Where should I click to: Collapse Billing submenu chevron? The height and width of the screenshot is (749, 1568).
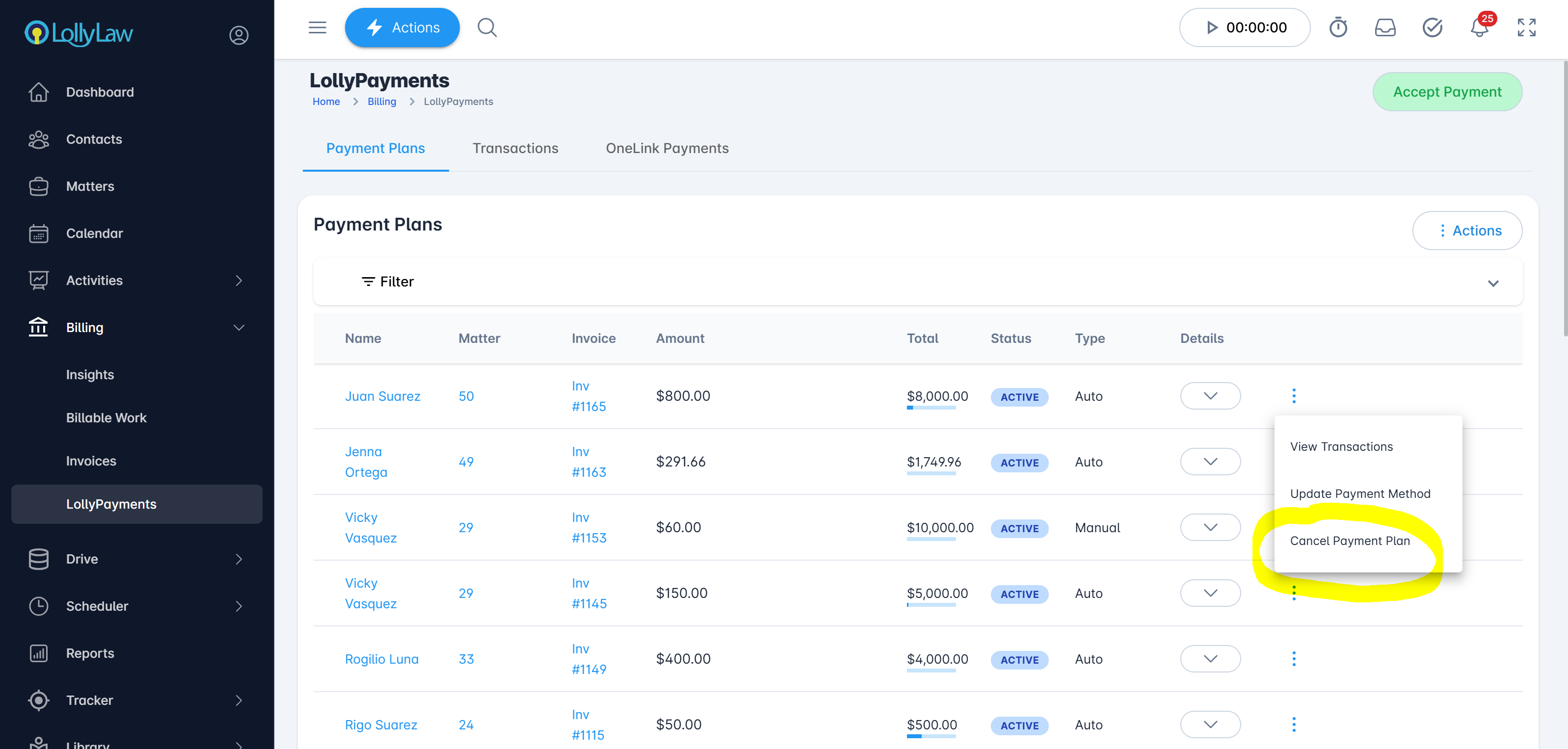[239, 327]
